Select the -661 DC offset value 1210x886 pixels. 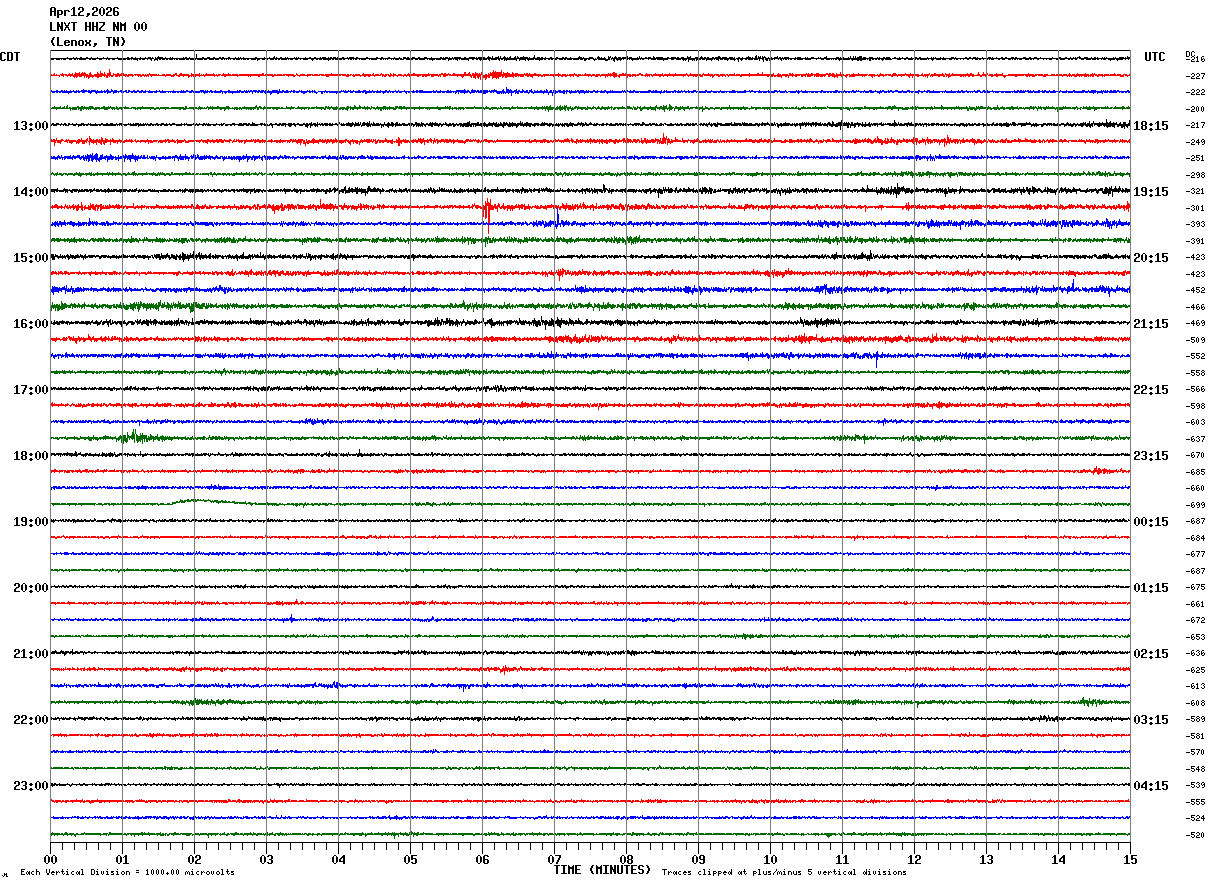point(1195,604)
